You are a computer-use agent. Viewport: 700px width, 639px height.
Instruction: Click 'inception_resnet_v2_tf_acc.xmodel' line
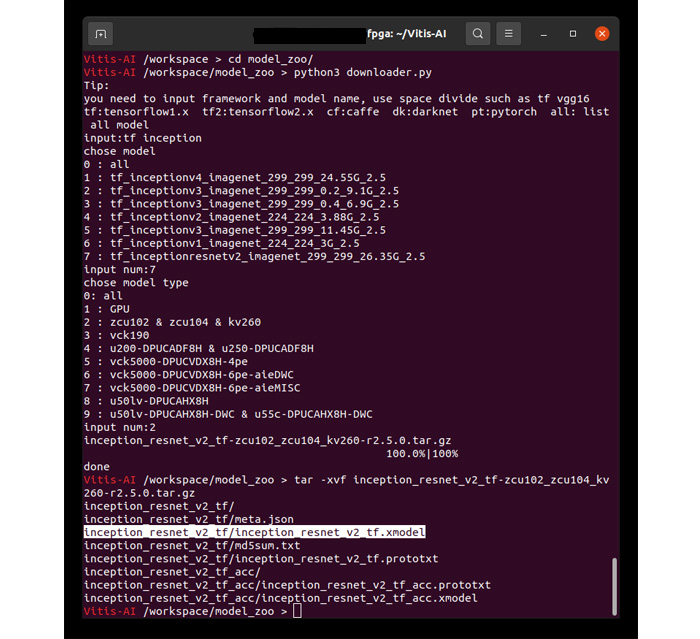tap(280, 598)
